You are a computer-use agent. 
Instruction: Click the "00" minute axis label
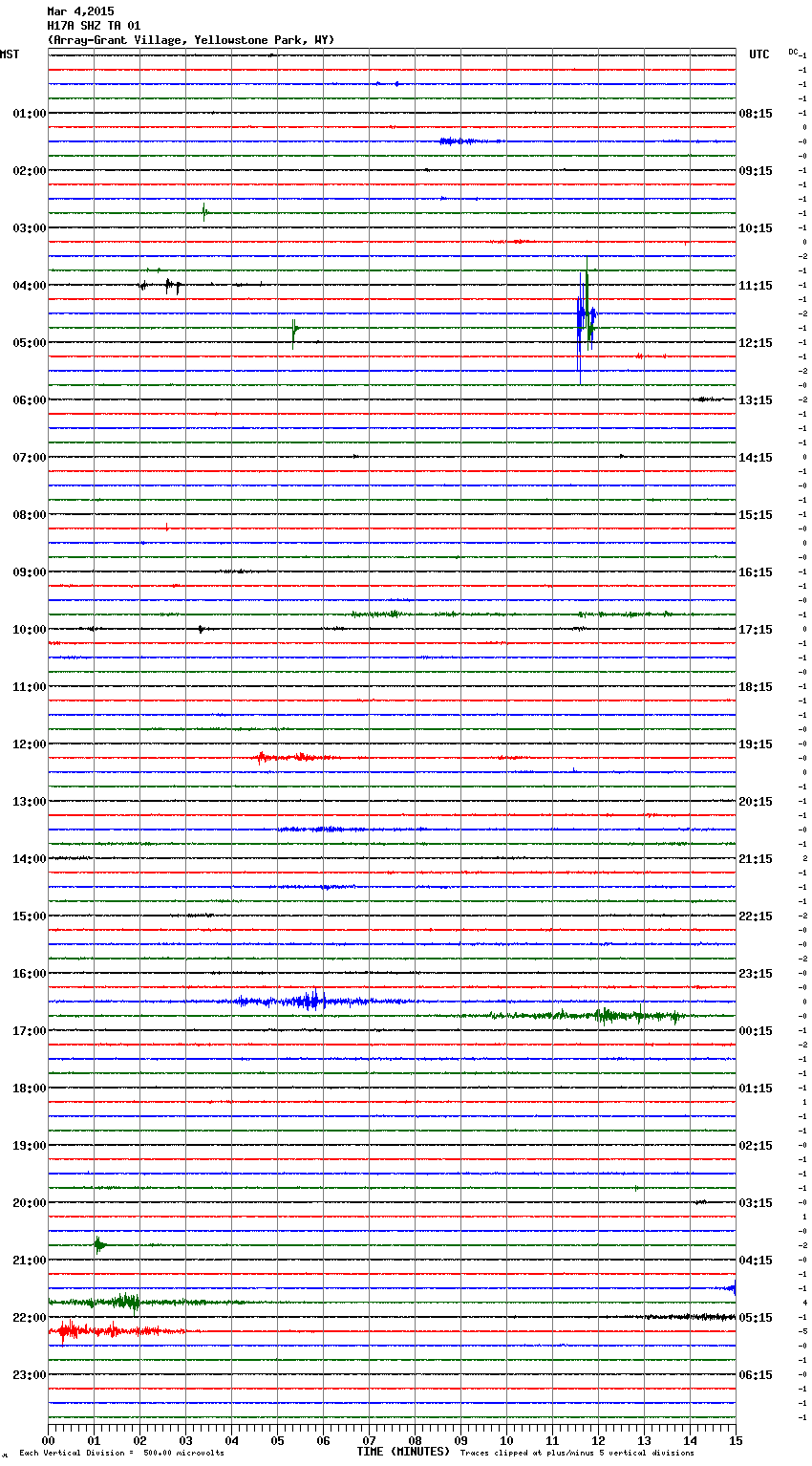click(x=48, y=1440)
